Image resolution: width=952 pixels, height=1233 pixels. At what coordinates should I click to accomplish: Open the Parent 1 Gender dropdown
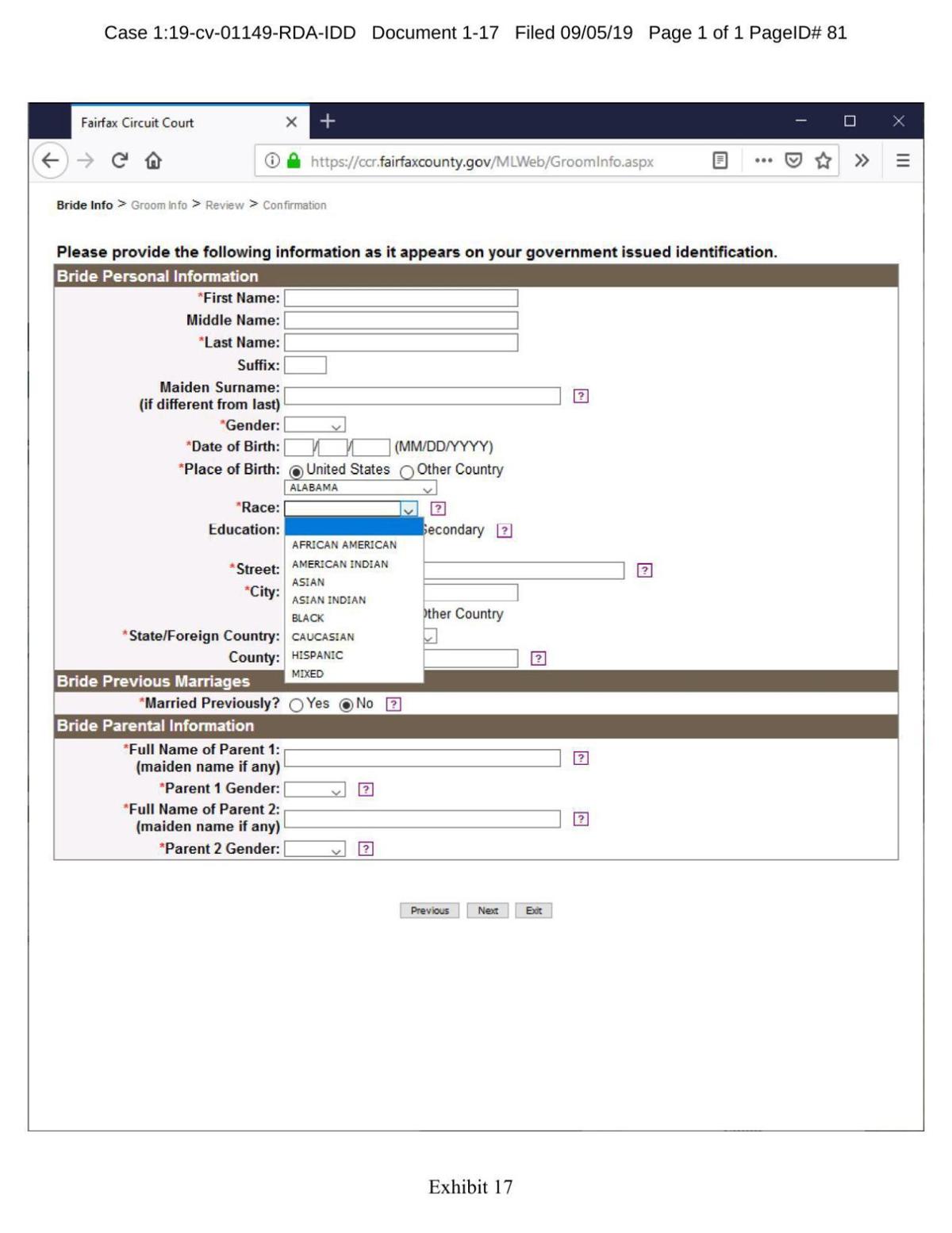[x=315, y=789]
